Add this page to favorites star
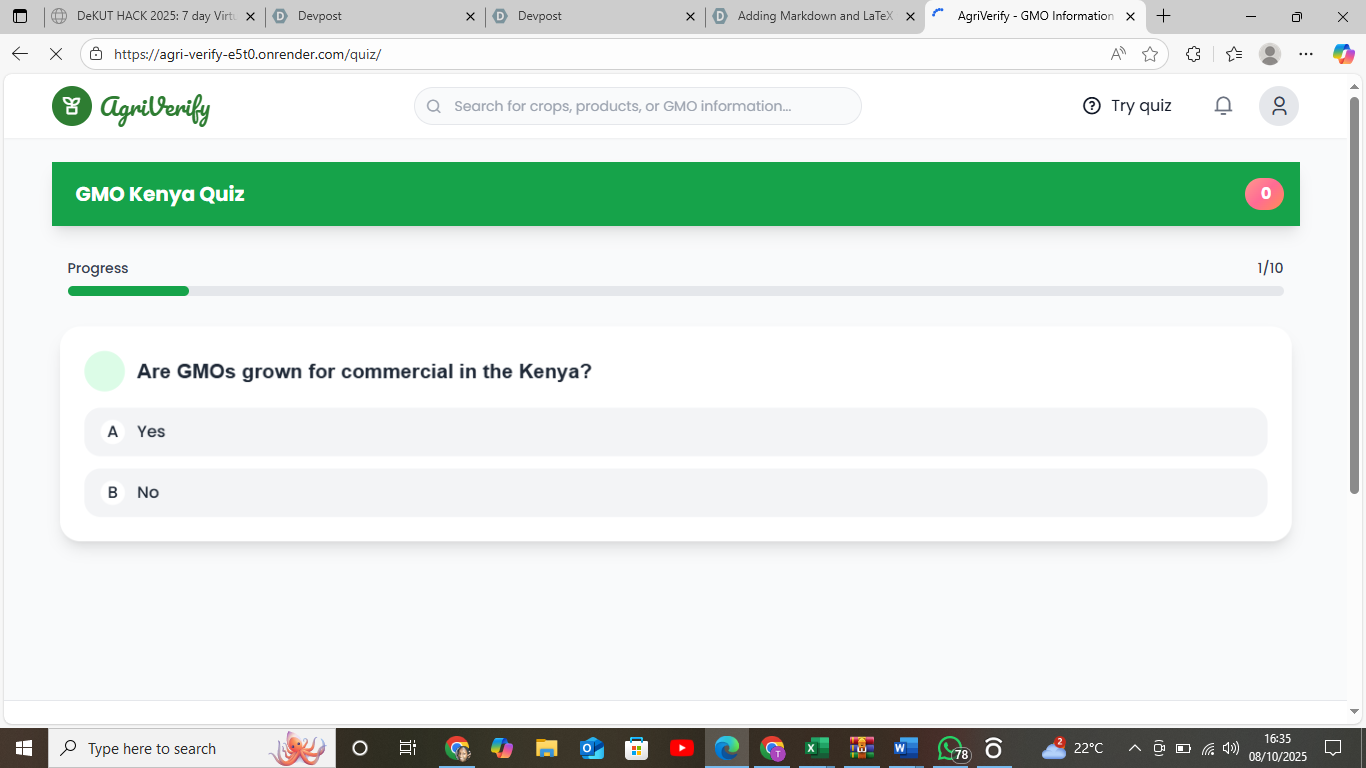1366x768 pixels. 1150,54
